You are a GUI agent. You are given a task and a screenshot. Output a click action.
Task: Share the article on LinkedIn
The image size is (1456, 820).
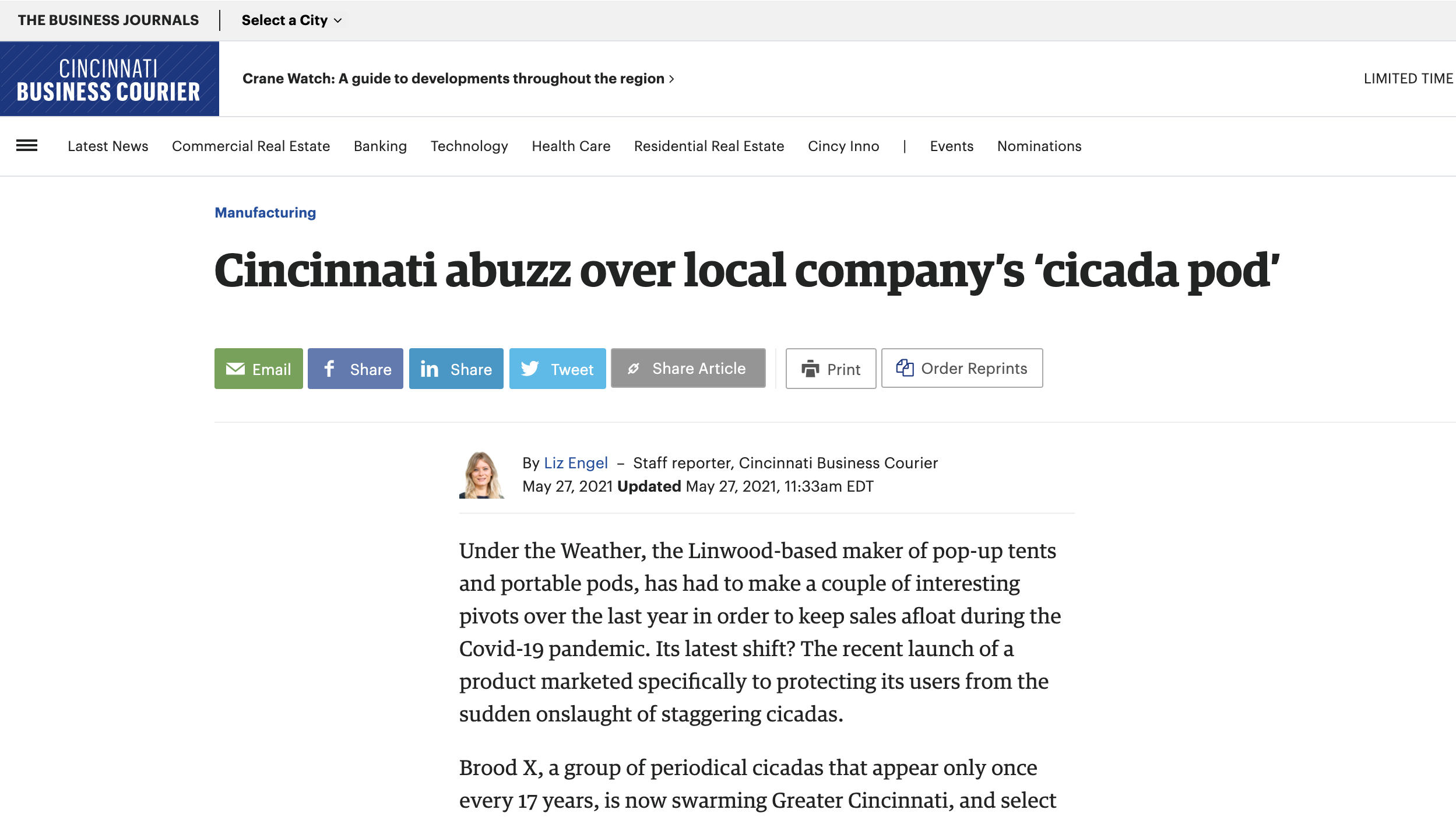(430, 368)
